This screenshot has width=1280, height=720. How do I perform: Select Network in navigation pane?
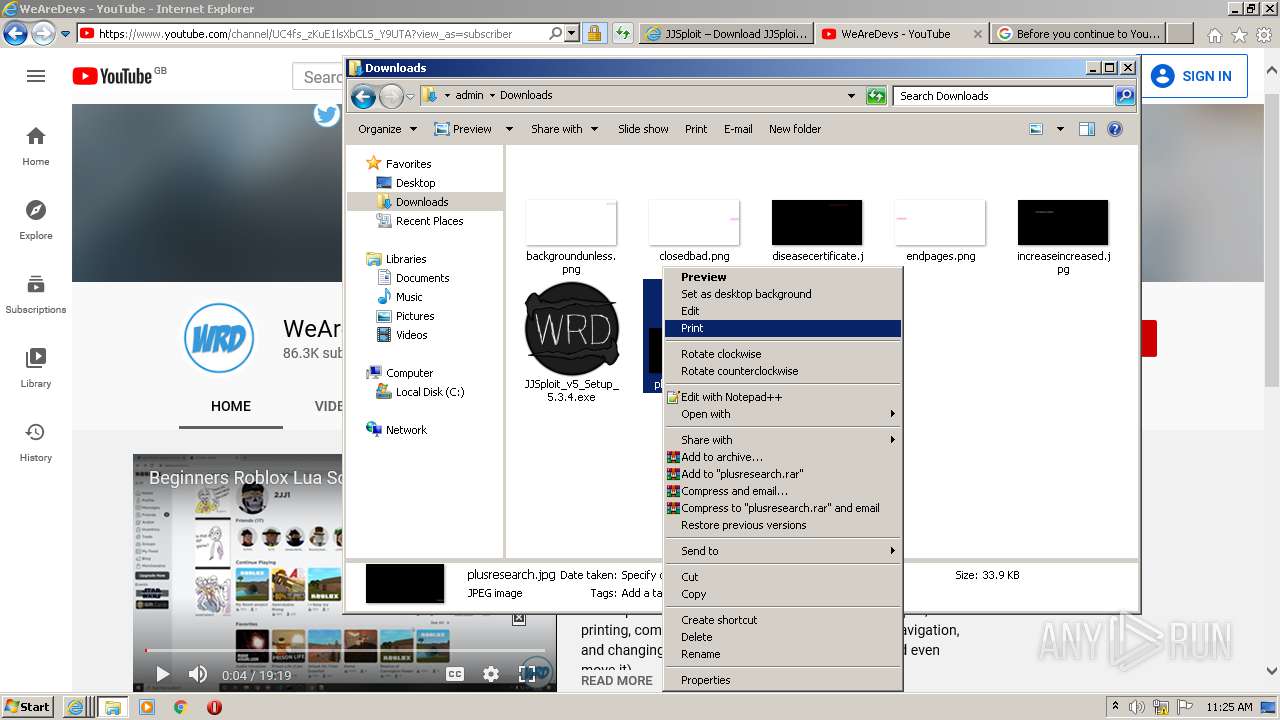coord(406,430)
